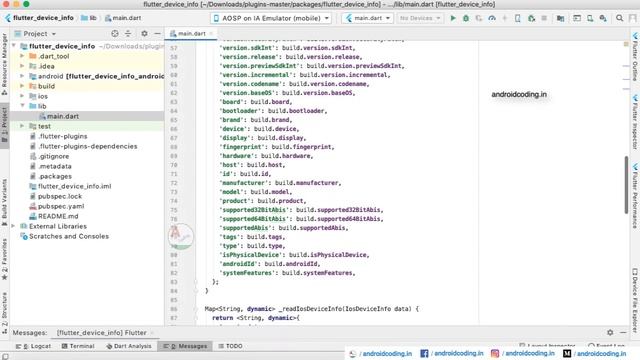Expand External Libraries node
The image size is (640, 360).
(x=14, y=226)
